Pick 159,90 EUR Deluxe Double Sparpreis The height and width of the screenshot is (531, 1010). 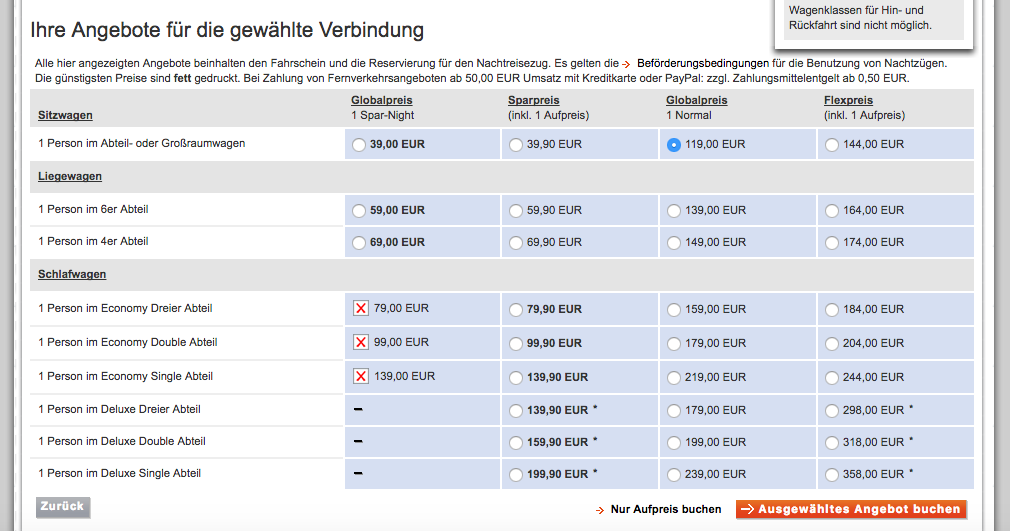(x=516, y=442)
